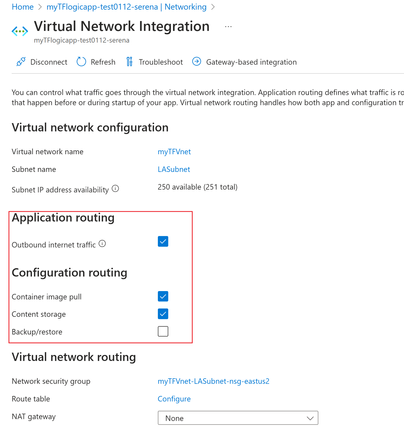Open the myTFVnet virtual network link
This screenshot has width=404, height=443.
174,152
